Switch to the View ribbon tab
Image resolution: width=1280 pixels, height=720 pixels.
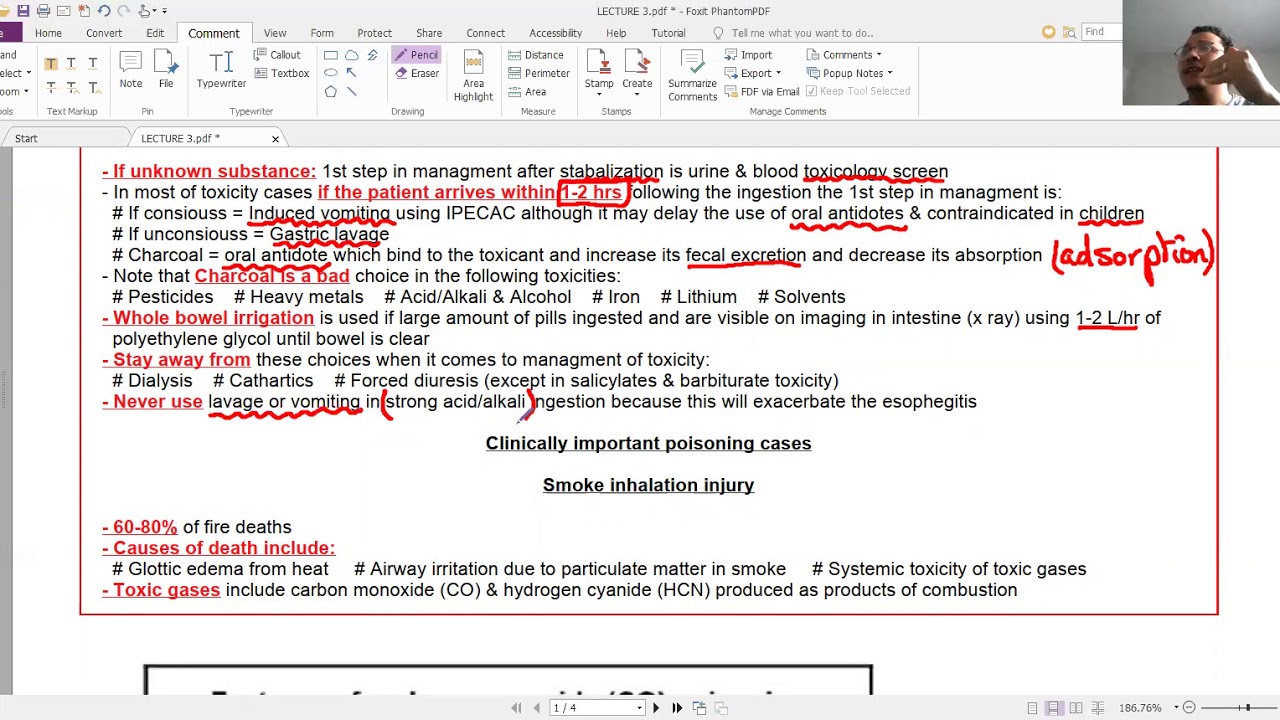tap(275, 33)
